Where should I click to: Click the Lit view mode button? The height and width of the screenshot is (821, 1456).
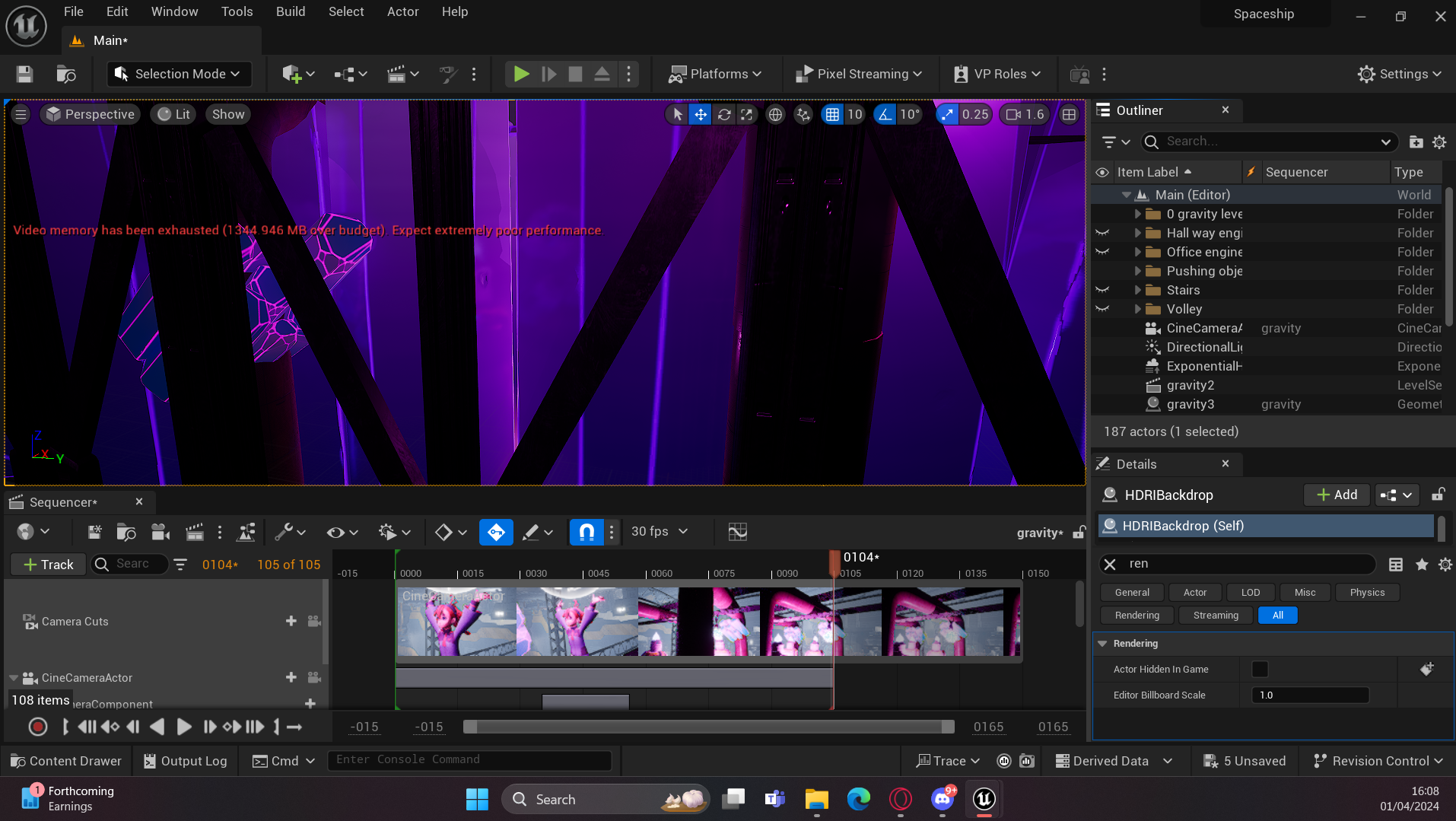[173, 114]
